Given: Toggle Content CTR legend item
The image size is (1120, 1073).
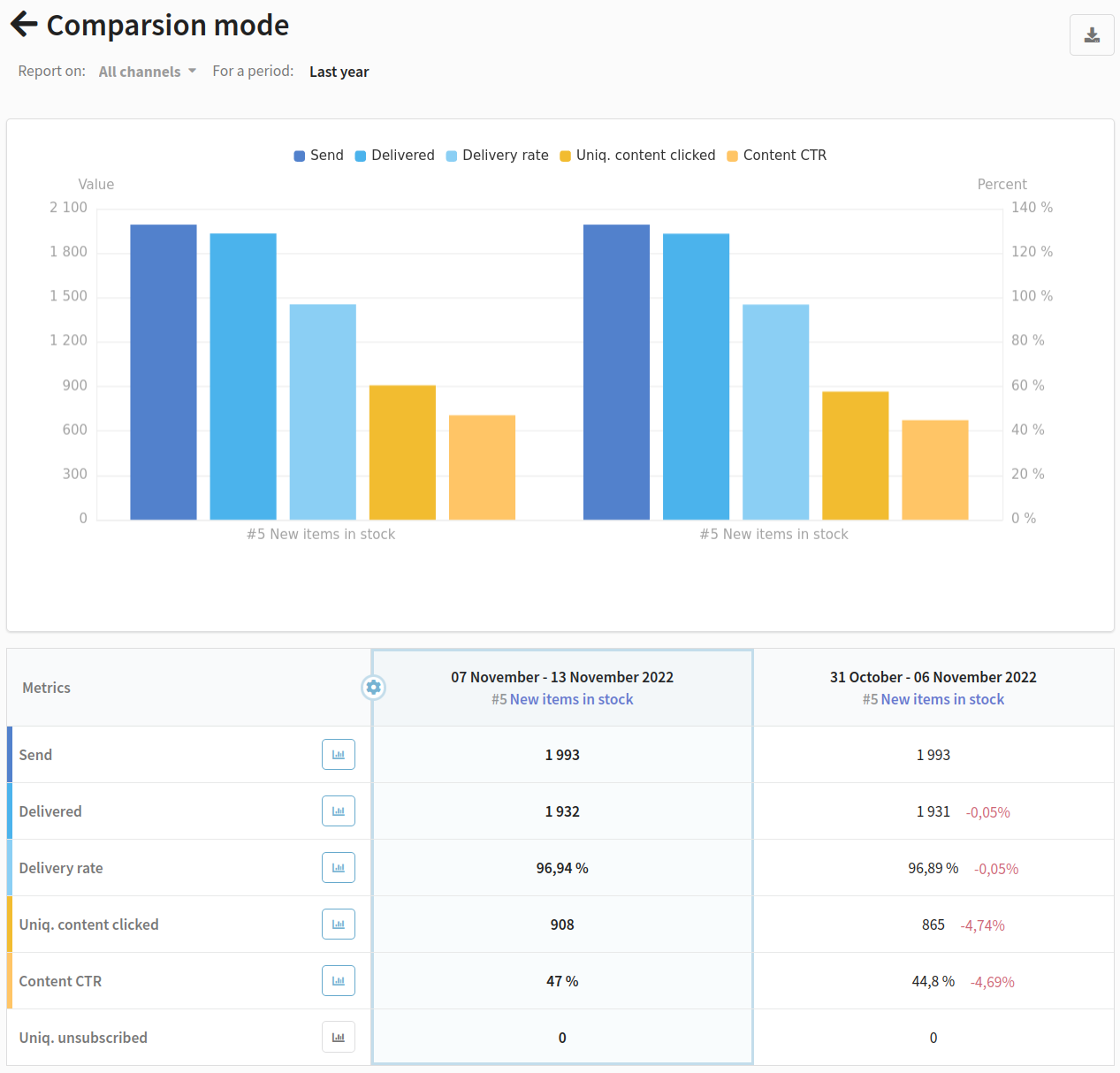Looking at the screenshot, I should [x=776, y=156].
